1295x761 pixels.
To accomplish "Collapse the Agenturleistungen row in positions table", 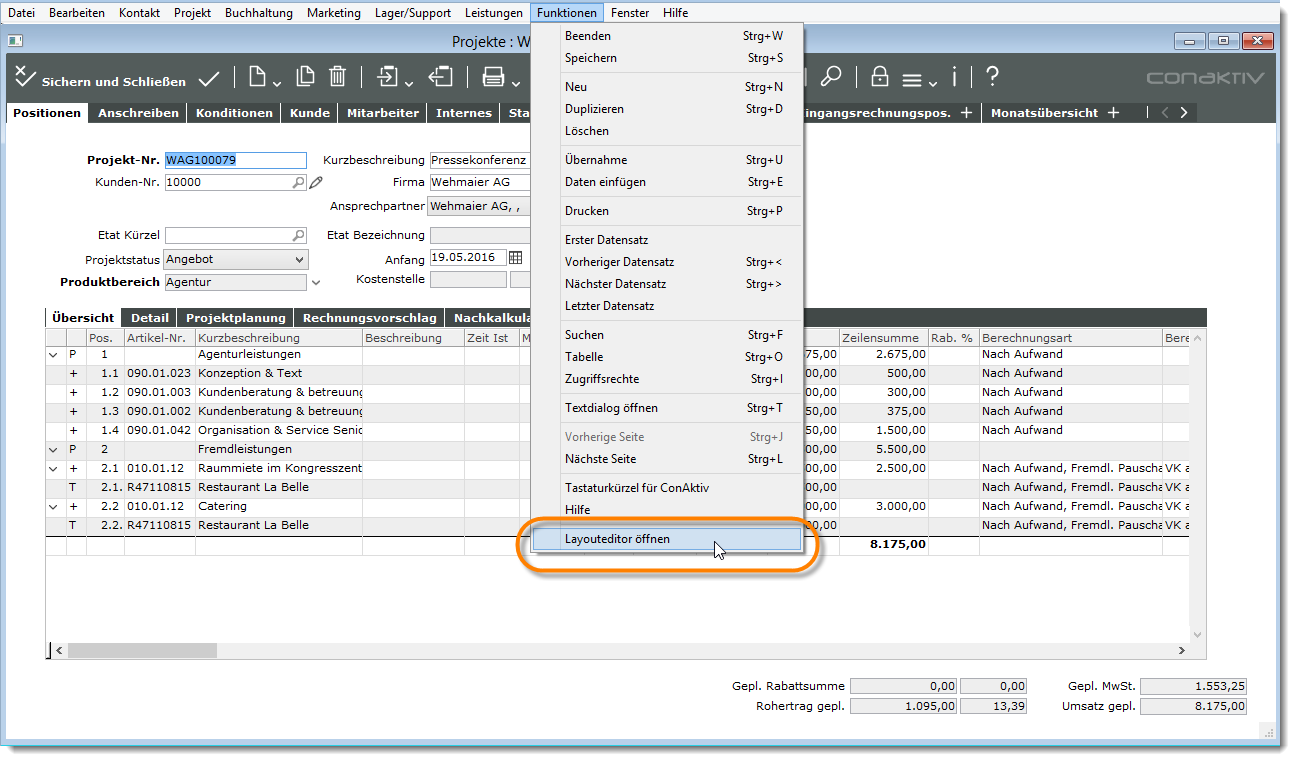I will (x=53, y=355).
